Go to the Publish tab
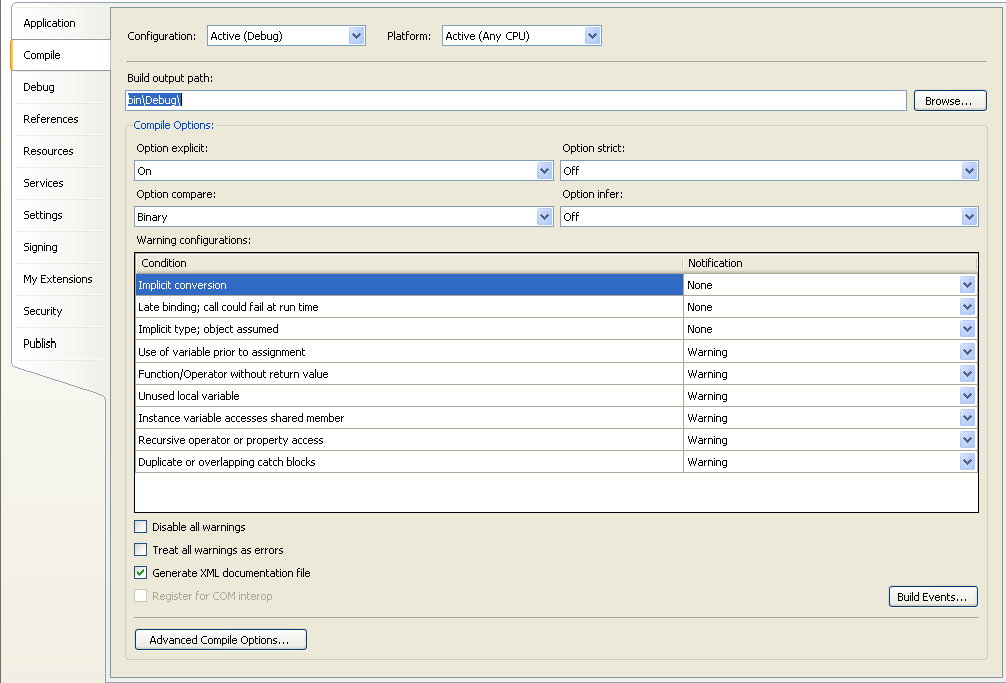This screenshot has height=683, width=1006. click(x=40, y=343)
